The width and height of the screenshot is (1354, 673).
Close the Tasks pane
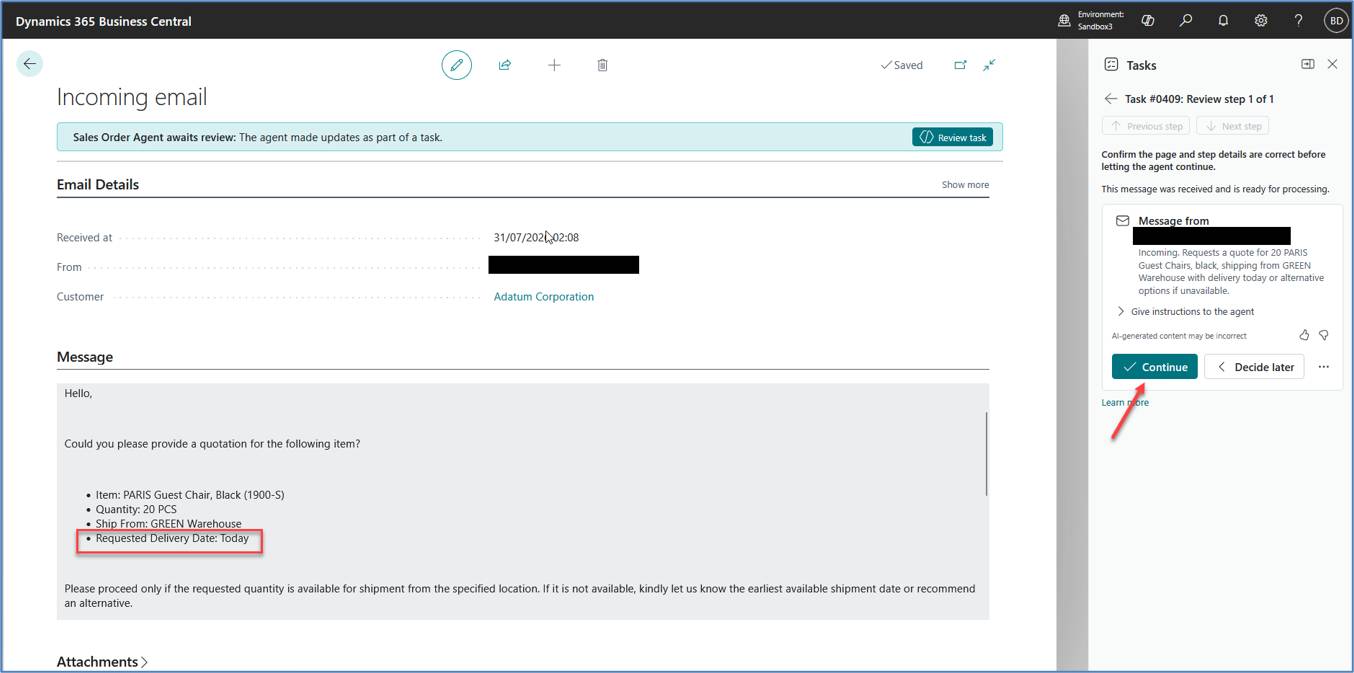(1332, 64)
